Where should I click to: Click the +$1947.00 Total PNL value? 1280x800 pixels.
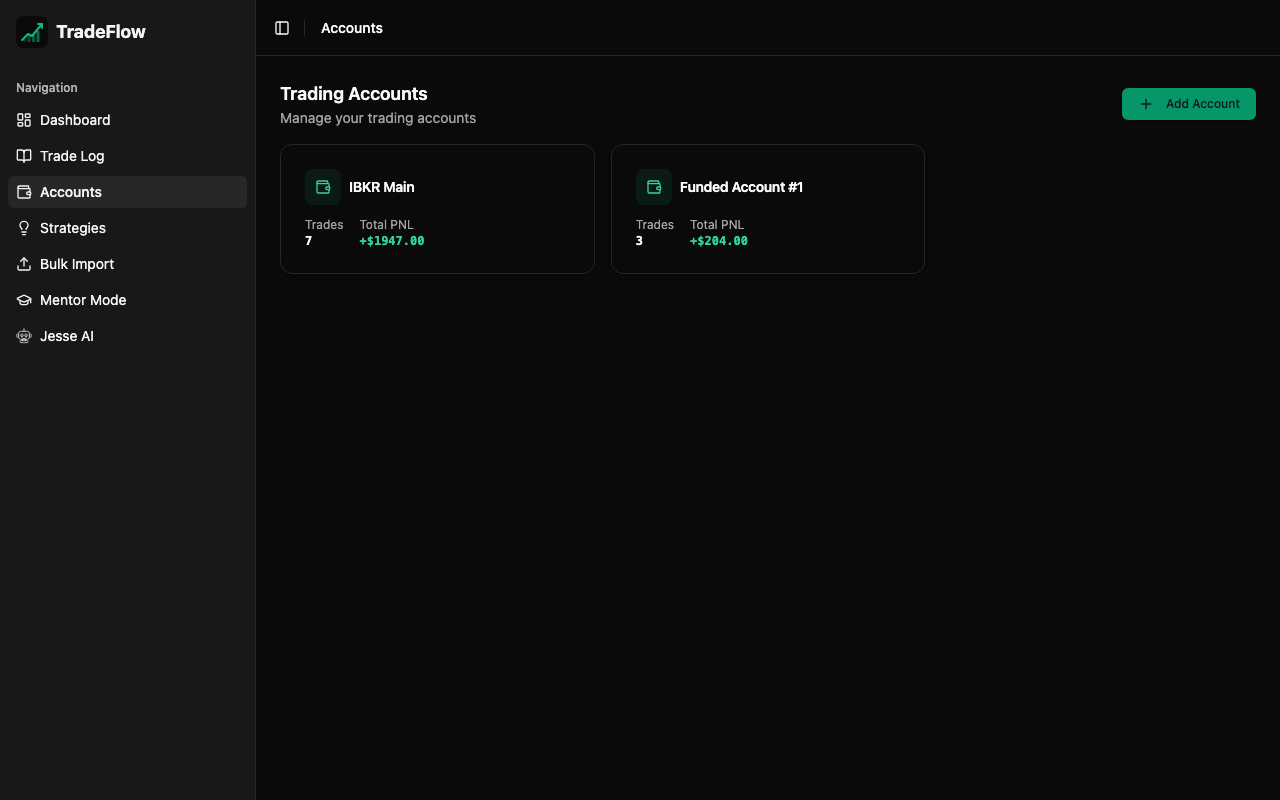point(392,241)
